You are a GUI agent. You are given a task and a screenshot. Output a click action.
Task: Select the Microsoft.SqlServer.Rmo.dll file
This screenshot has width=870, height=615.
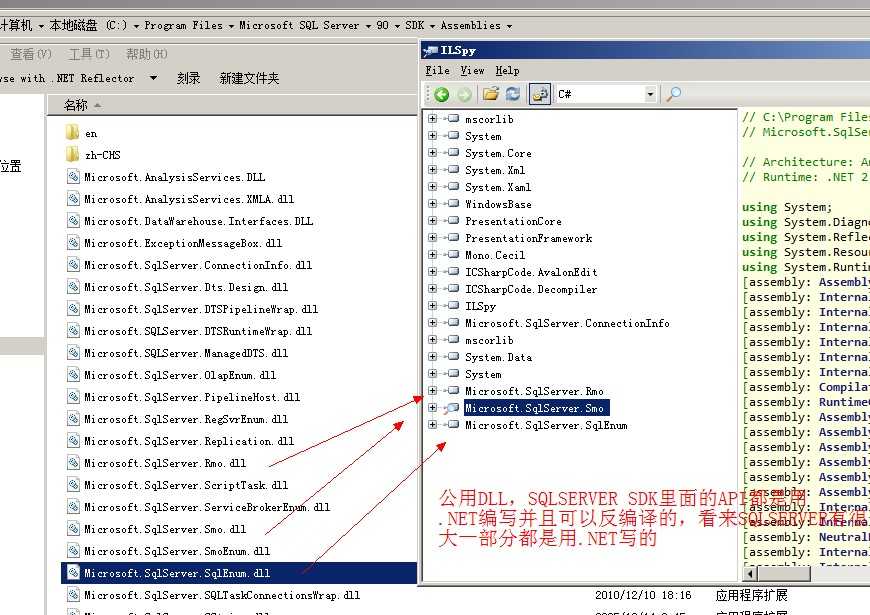tap(165, 463)
